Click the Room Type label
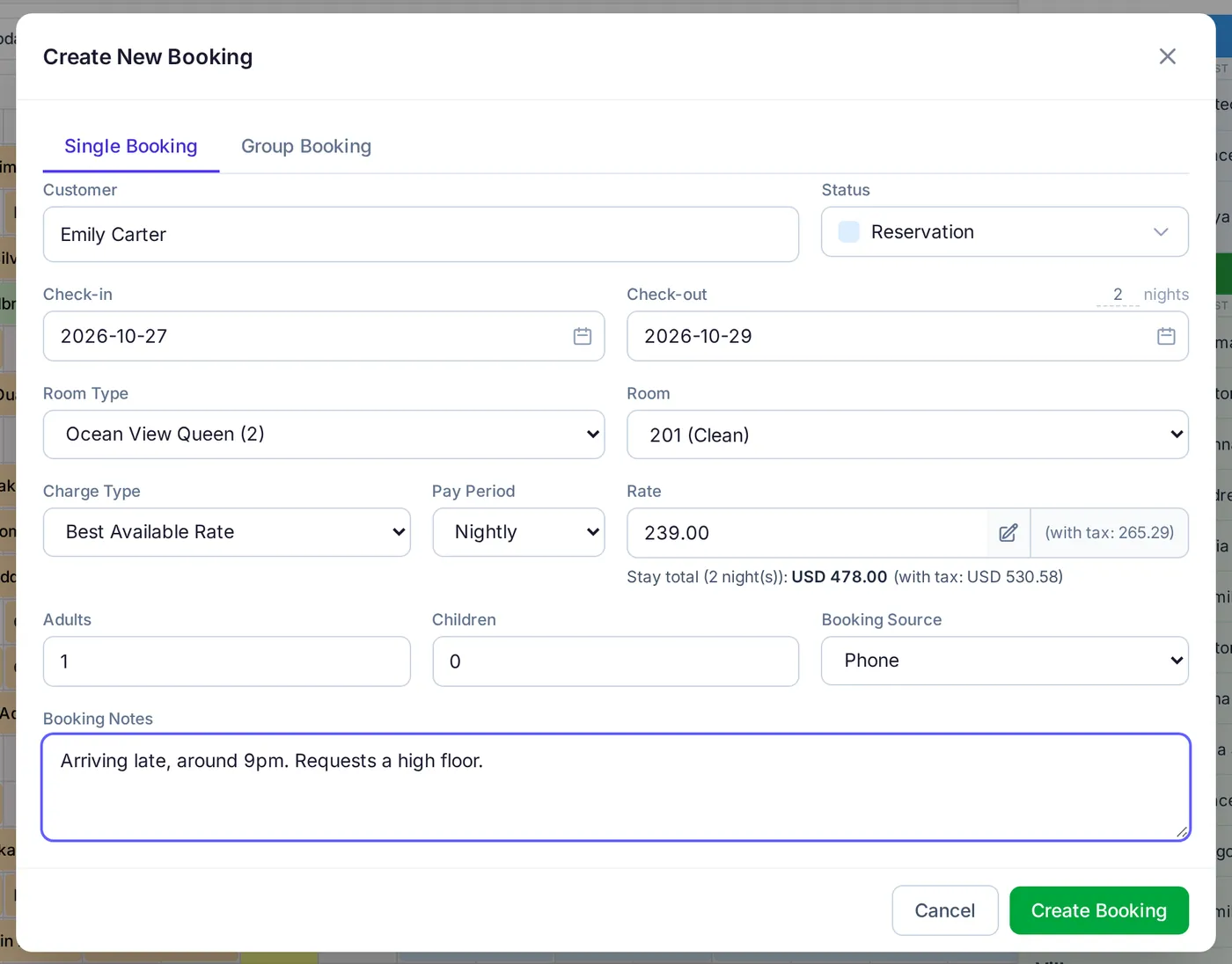The width and height of the screenshot is (1232, 964). [85, 394]
